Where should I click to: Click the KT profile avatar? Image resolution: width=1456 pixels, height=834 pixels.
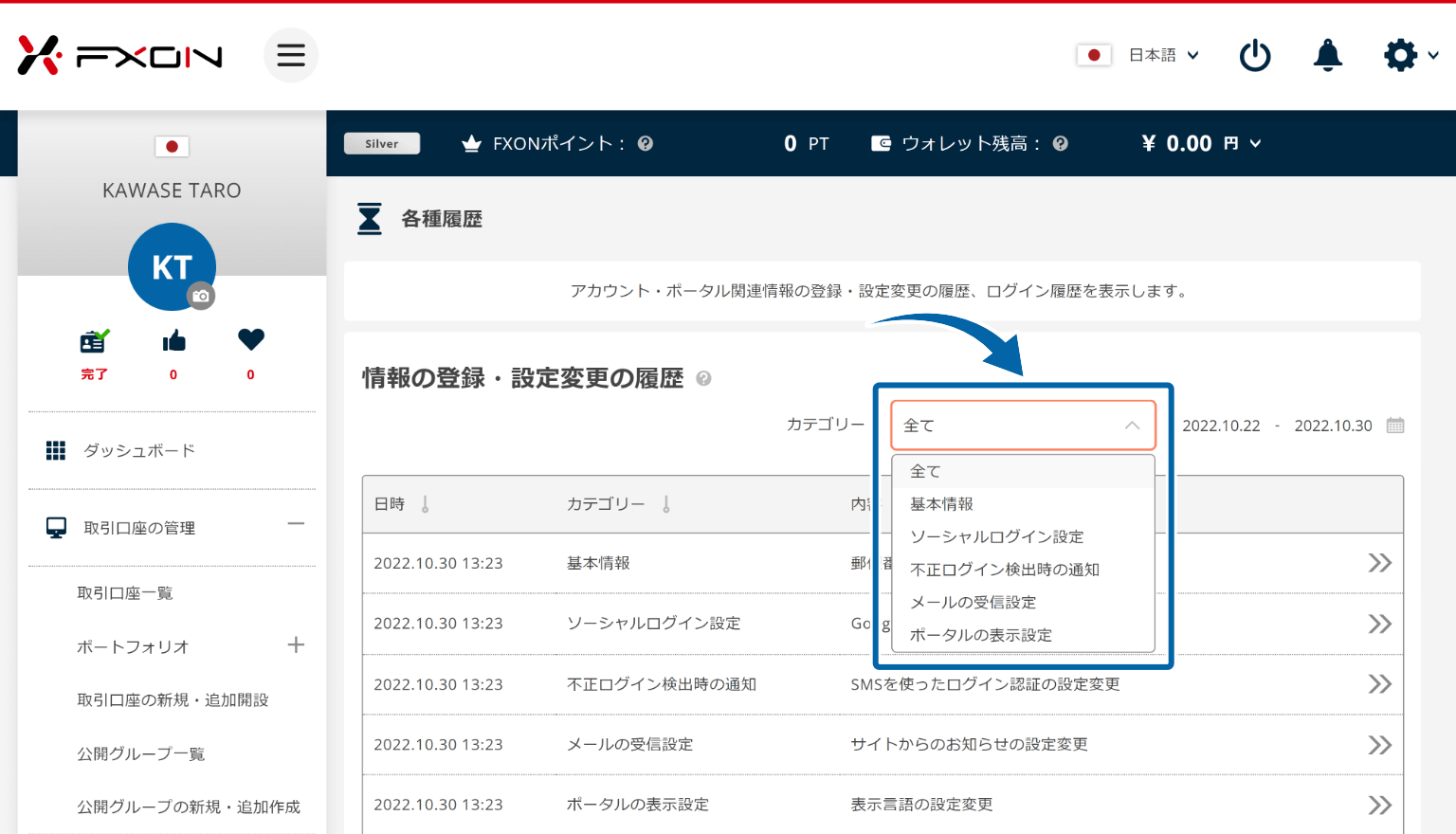pos(172,266)
